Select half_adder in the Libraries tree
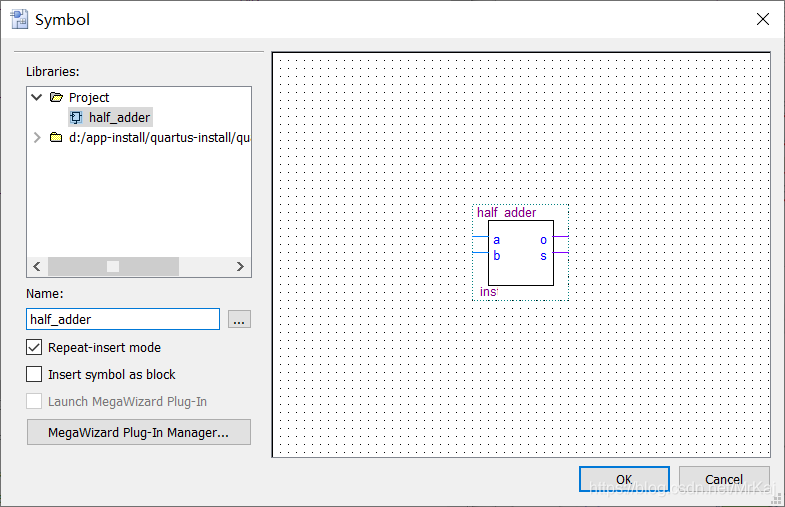 point(119,118)
